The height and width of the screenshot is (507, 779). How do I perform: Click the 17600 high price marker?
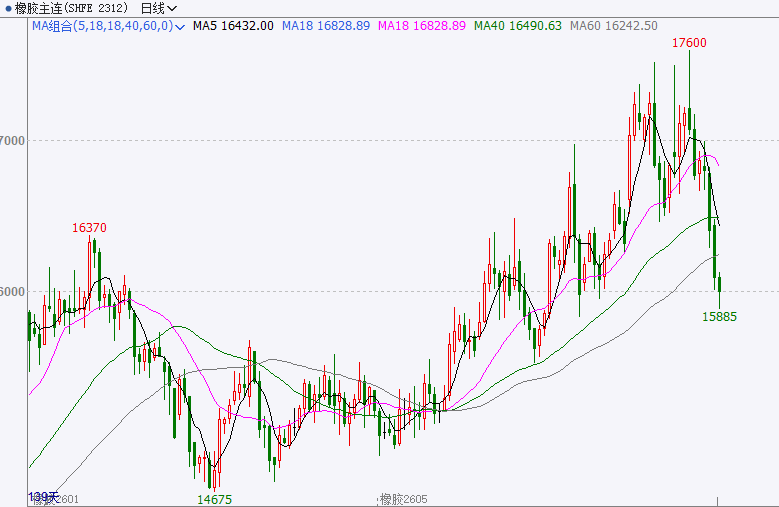pyautogui.click(x=688, y=43)
